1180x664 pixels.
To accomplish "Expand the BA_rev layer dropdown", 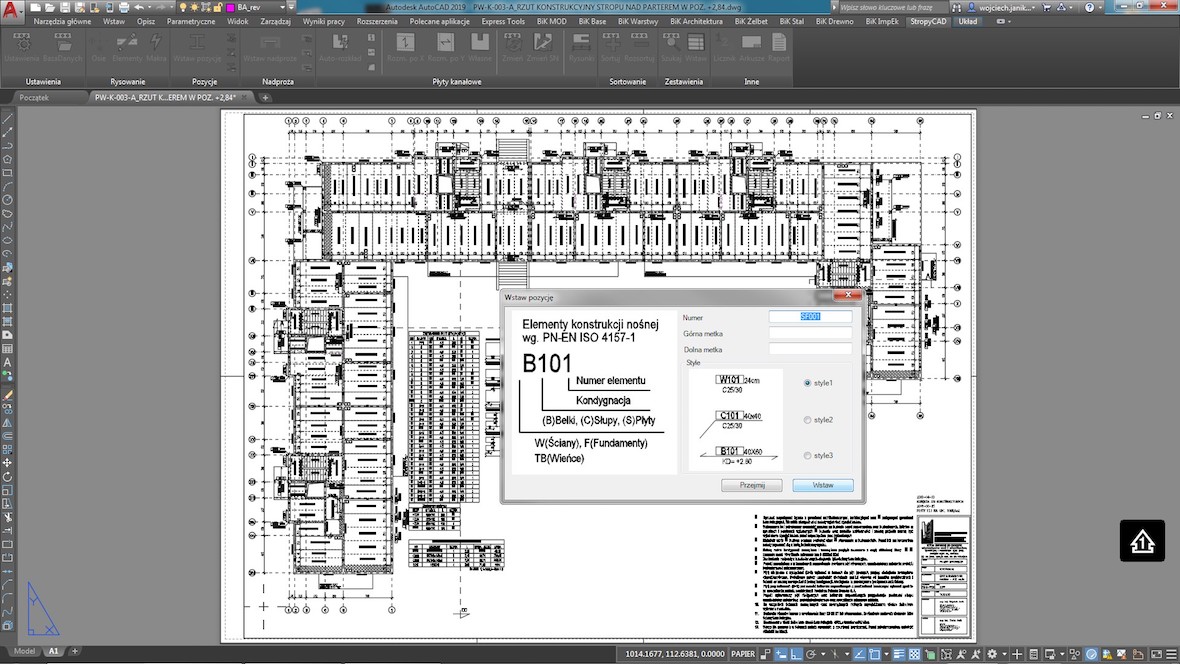I will point(282,8).
